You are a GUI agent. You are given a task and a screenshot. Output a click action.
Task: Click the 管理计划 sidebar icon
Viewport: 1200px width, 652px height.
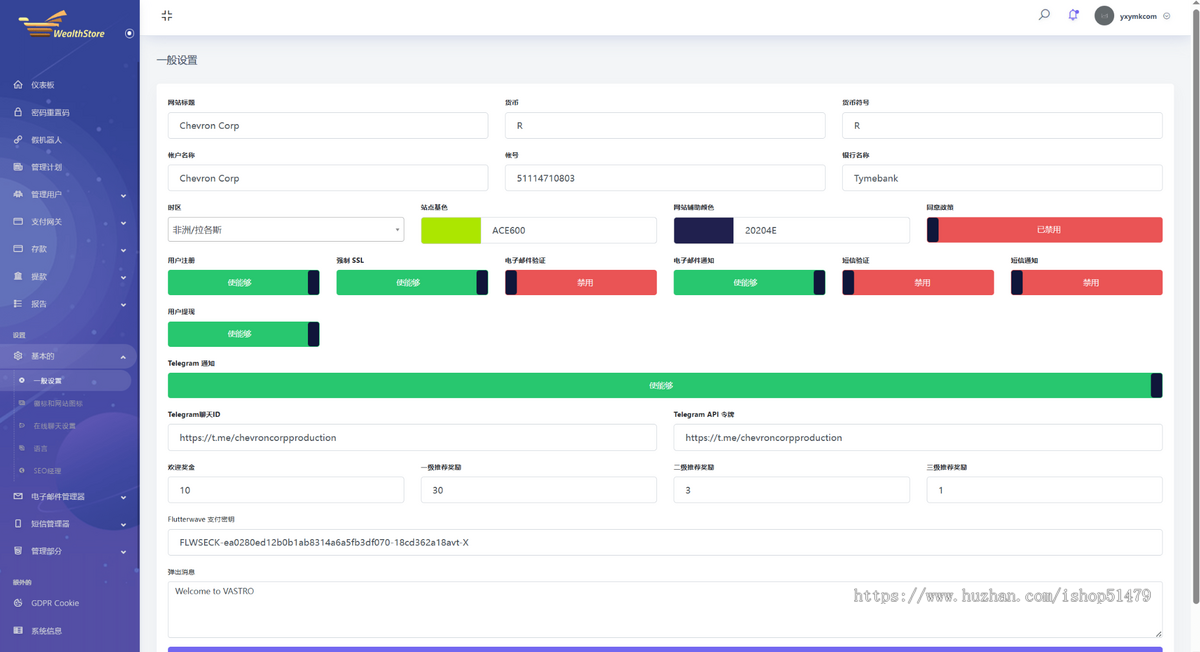pyautogui.click(x=18, y=167)
